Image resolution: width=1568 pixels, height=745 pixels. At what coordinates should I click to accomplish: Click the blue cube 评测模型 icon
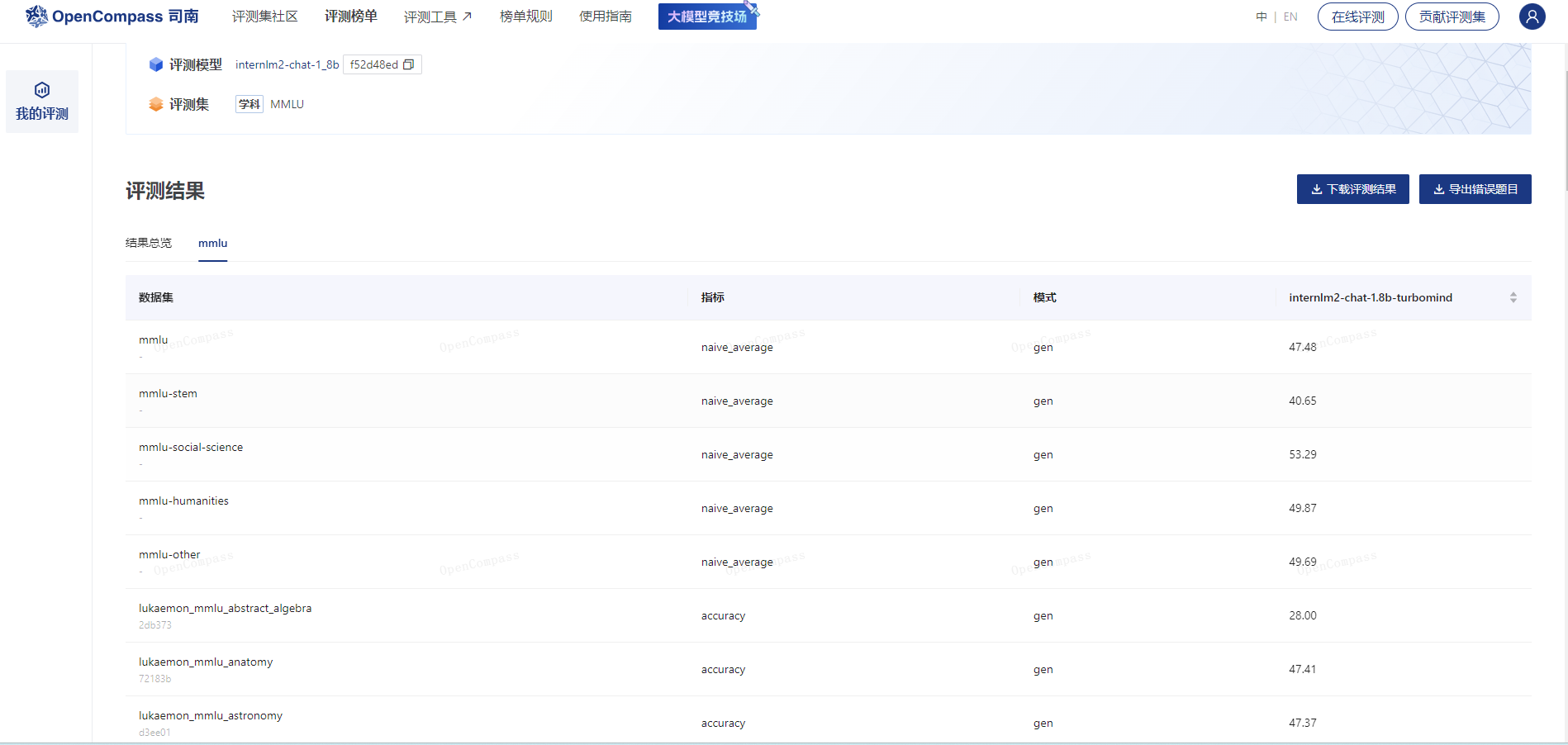[x=156, y=64]
